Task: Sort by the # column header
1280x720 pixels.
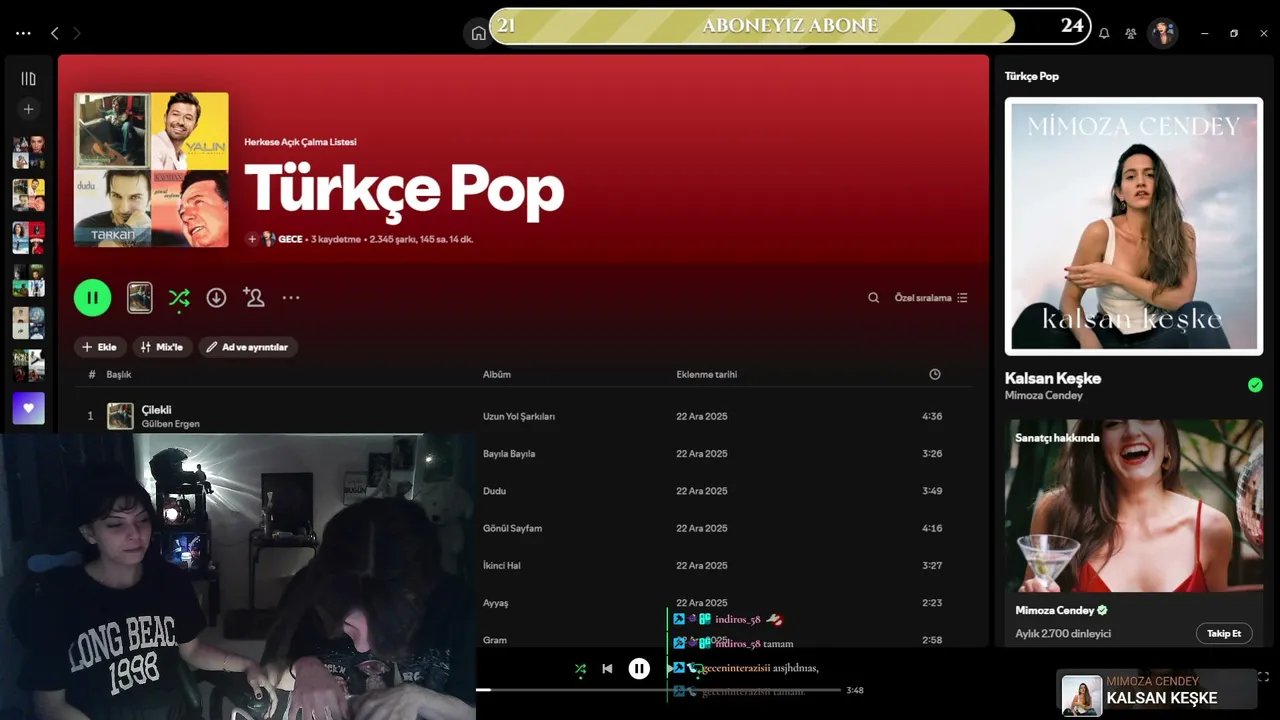Action: pyautogui.click(x=92, y=375)
